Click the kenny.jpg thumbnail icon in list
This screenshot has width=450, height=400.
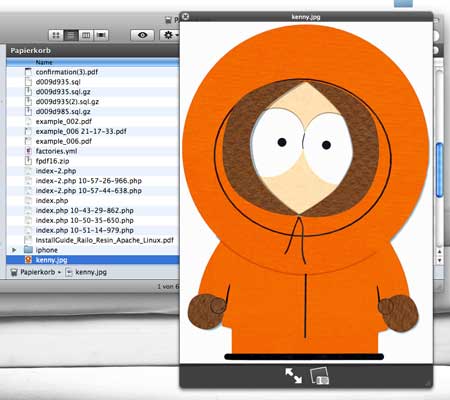29,260
